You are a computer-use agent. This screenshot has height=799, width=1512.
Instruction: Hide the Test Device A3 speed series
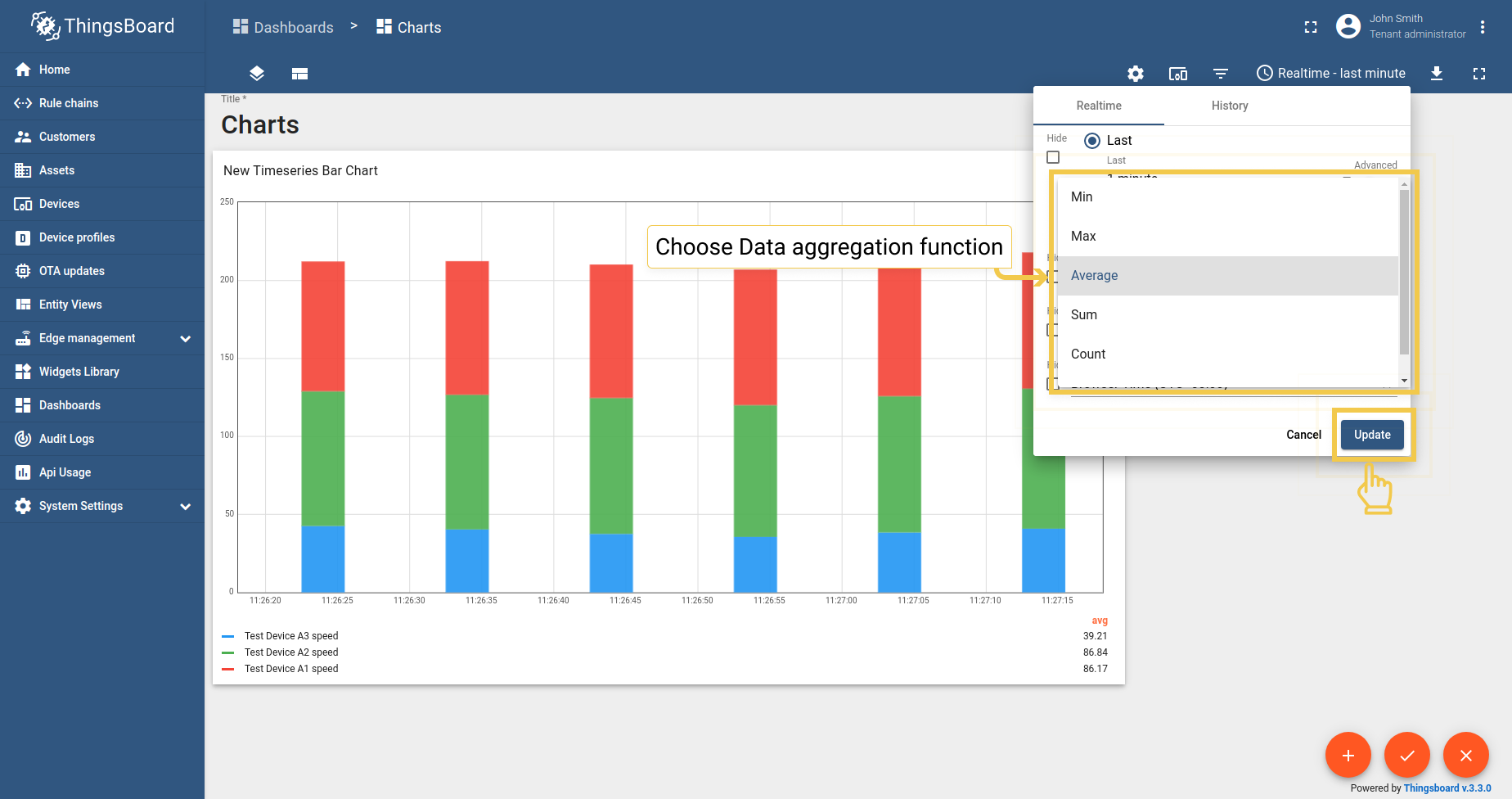click(290, 635)
